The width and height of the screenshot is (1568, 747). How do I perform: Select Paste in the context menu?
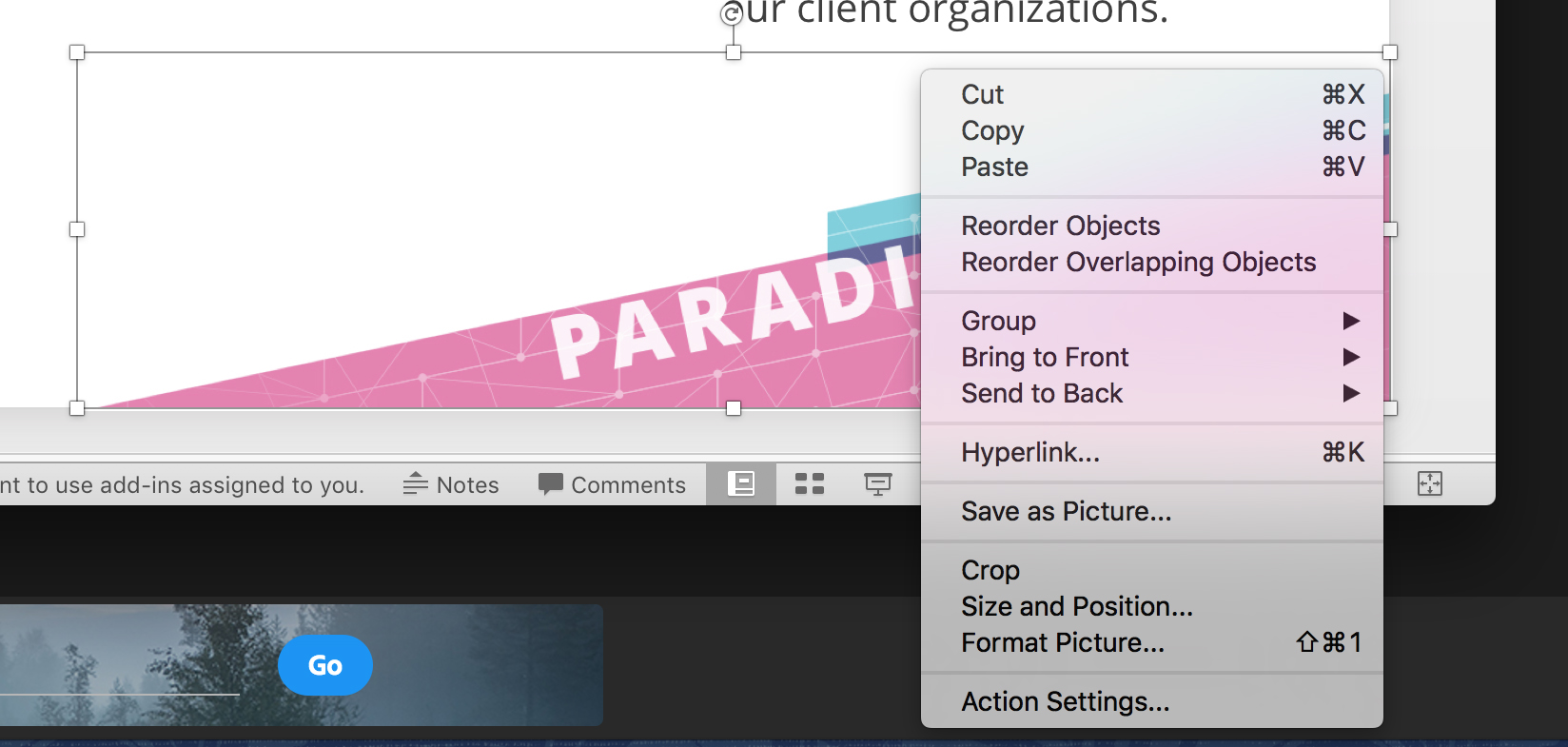(x=1151, y=167)
